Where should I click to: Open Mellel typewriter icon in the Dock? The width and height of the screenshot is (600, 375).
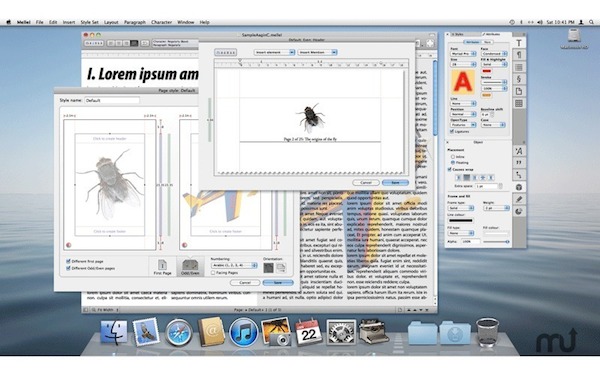(x=373, y=331)
